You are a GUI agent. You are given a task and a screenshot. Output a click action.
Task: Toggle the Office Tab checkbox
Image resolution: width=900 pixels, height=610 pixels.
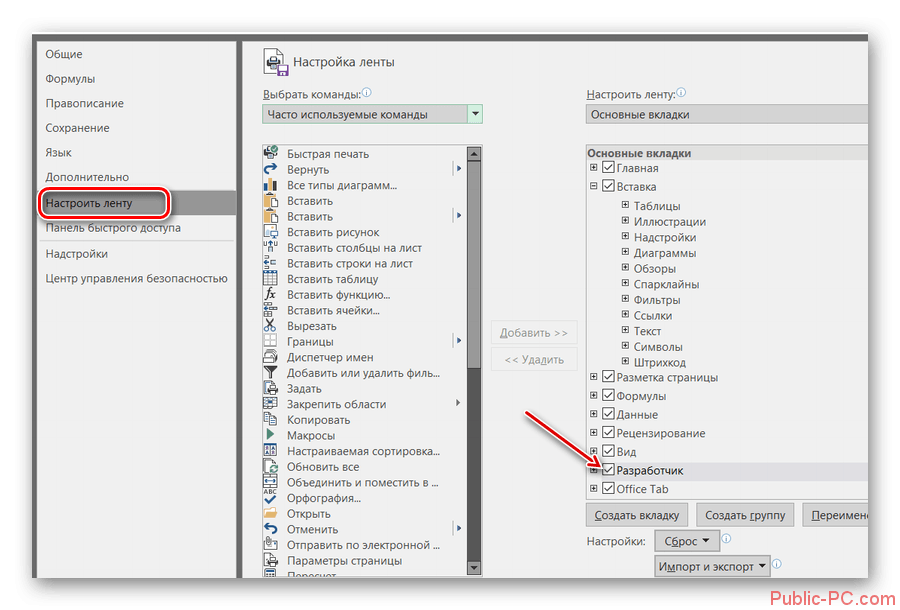click(608, 489)
